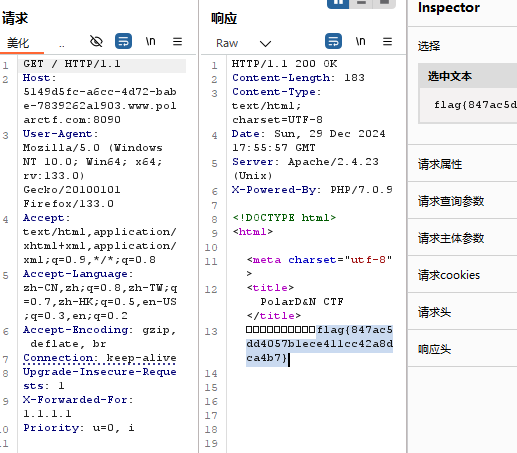Switch to the top-bottom split layout icon
Screen dimensions: 517x453
pos(361,3)
